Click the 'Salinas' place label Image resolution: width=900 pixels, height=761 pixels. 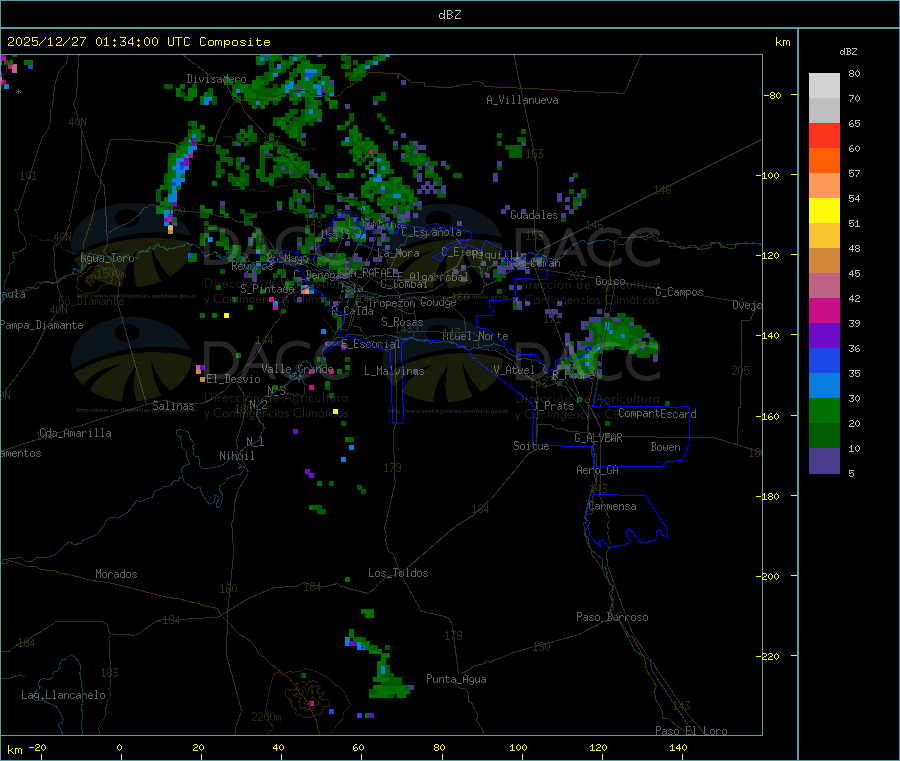(x=173, y=406)
